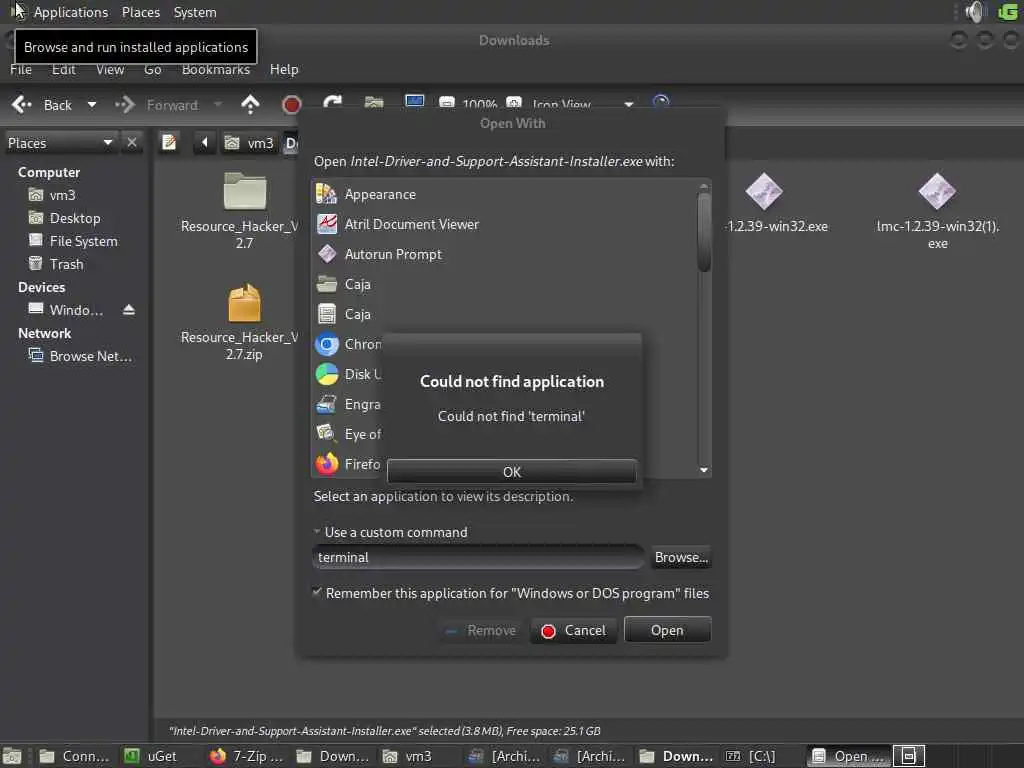
Task: Select the 1.2.39-win32.exe file
Action: (x=776, y=203)
